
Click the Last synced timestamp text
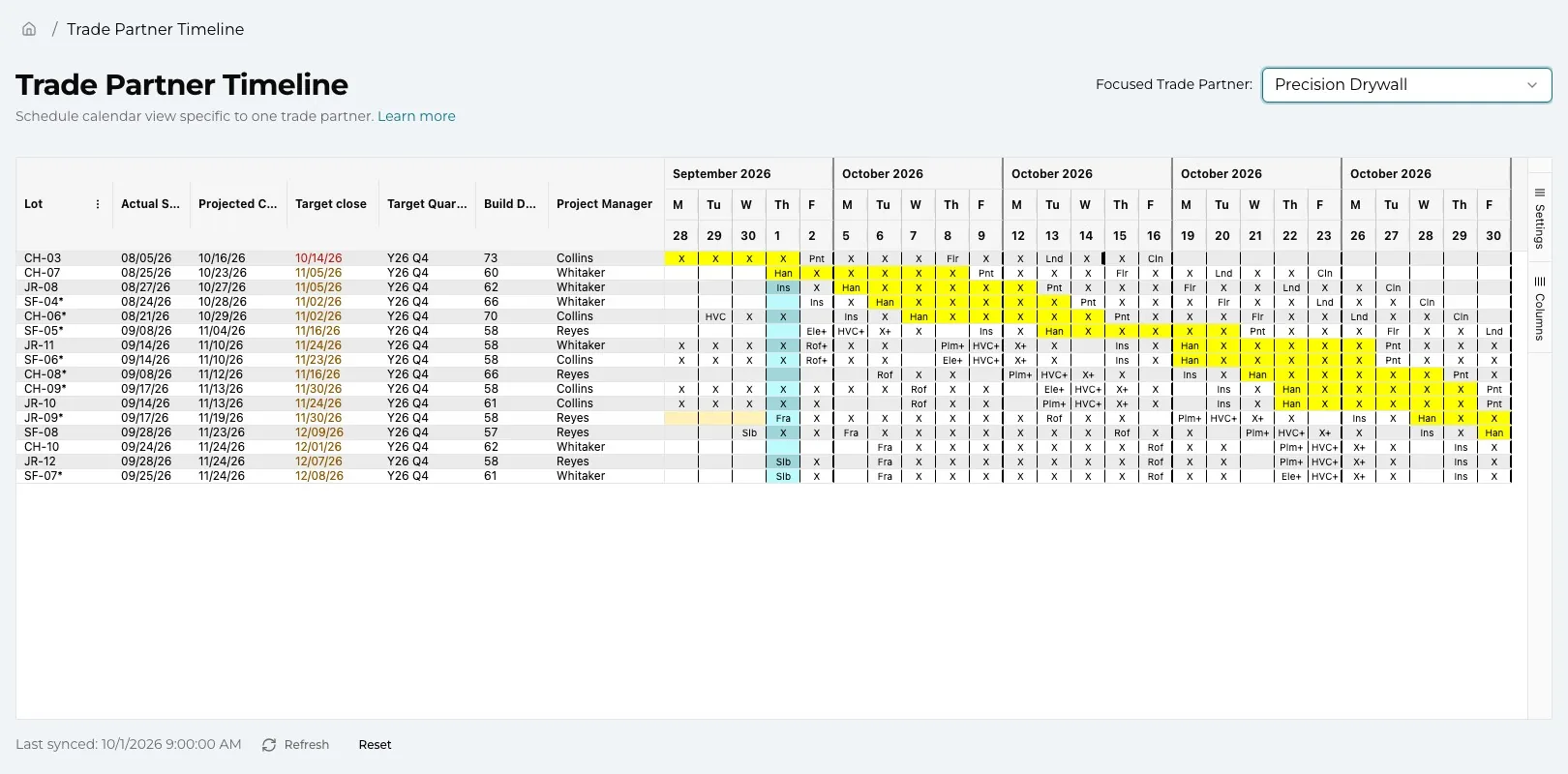tap(129, 745)
